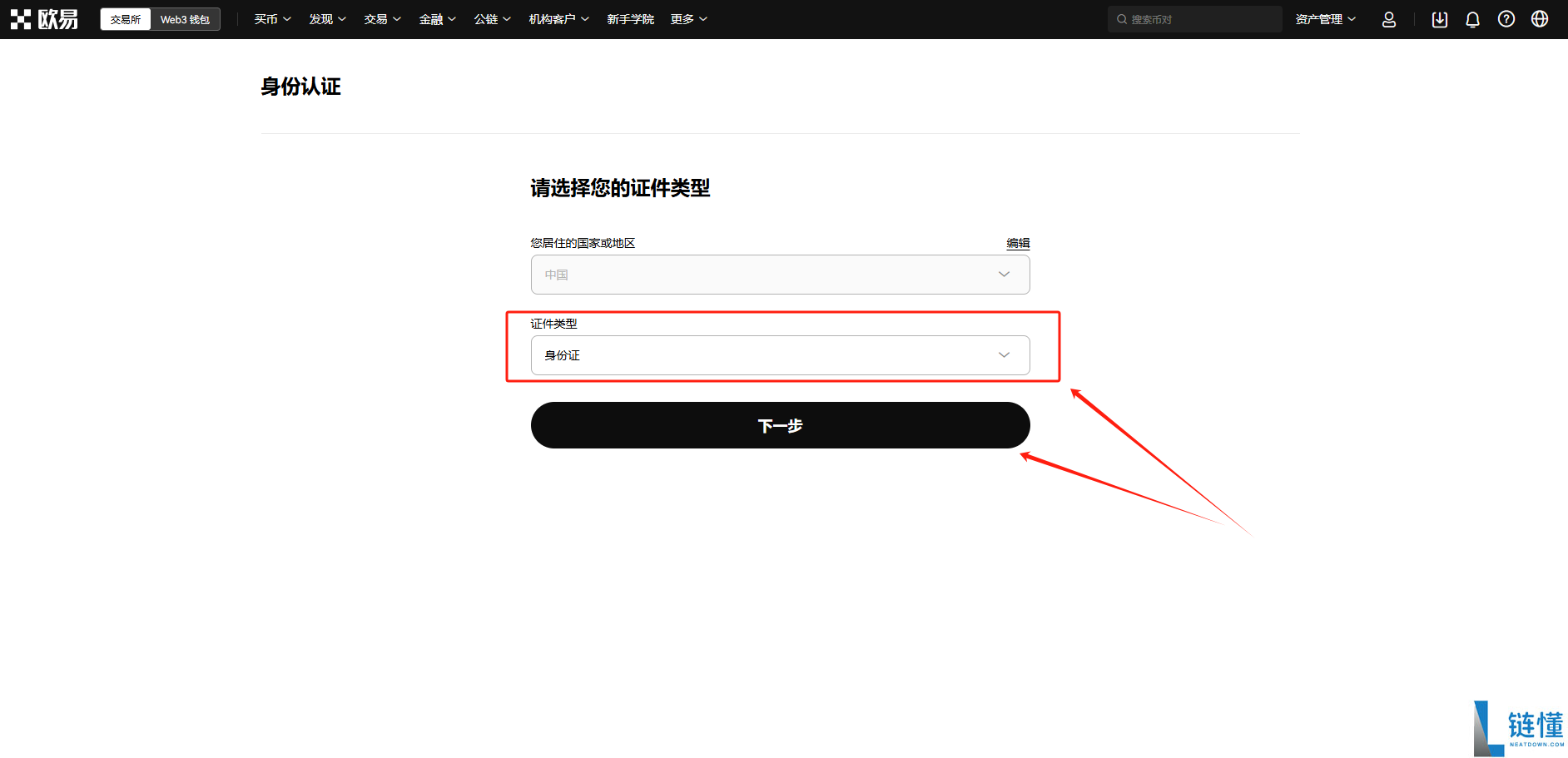The height and width of the screenshot is (758, 1568).
Task: Click the 下一步 button
Action: [x=780, y=425]
